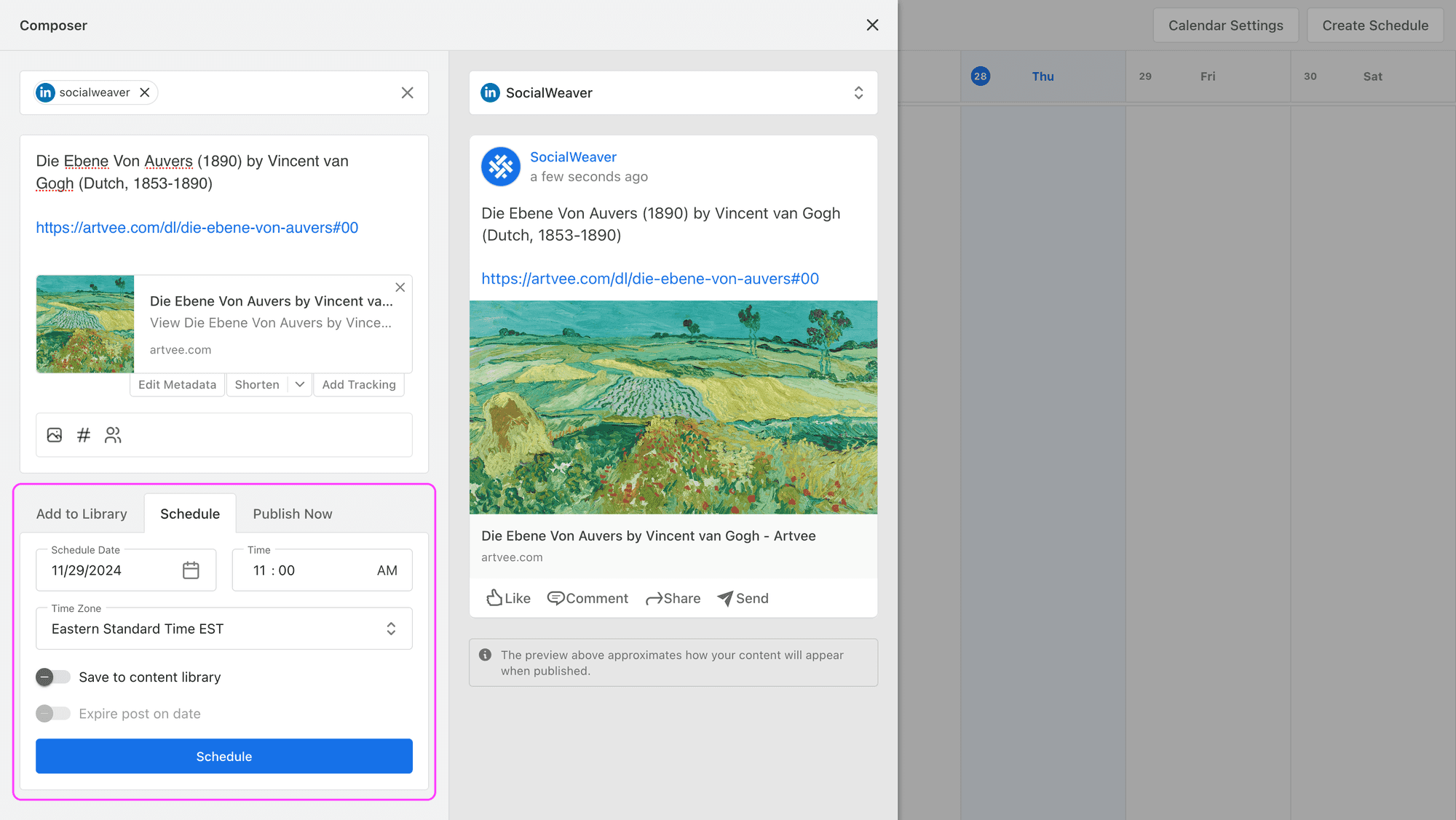Click the minutes value in Time field
Screen dimensions: 1456x820
(x=287, y=570)
